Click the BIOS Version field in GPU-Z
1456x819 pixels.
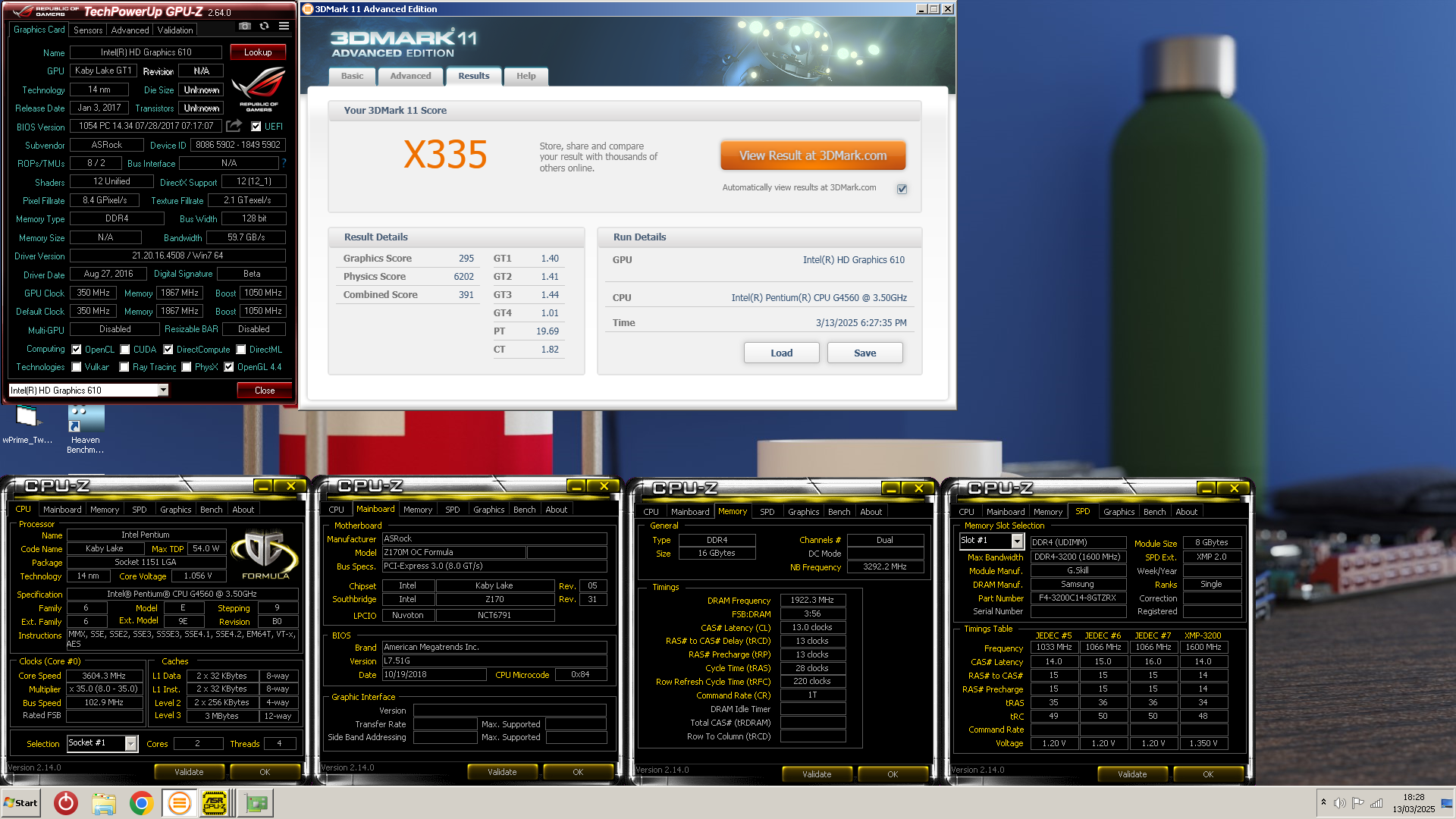click(x=146, y=126)
